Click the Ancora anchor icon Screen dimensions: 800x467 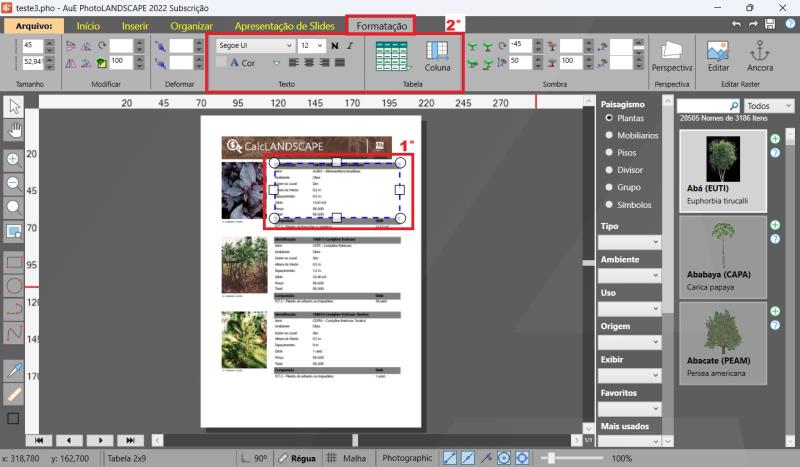click(761, 57)
